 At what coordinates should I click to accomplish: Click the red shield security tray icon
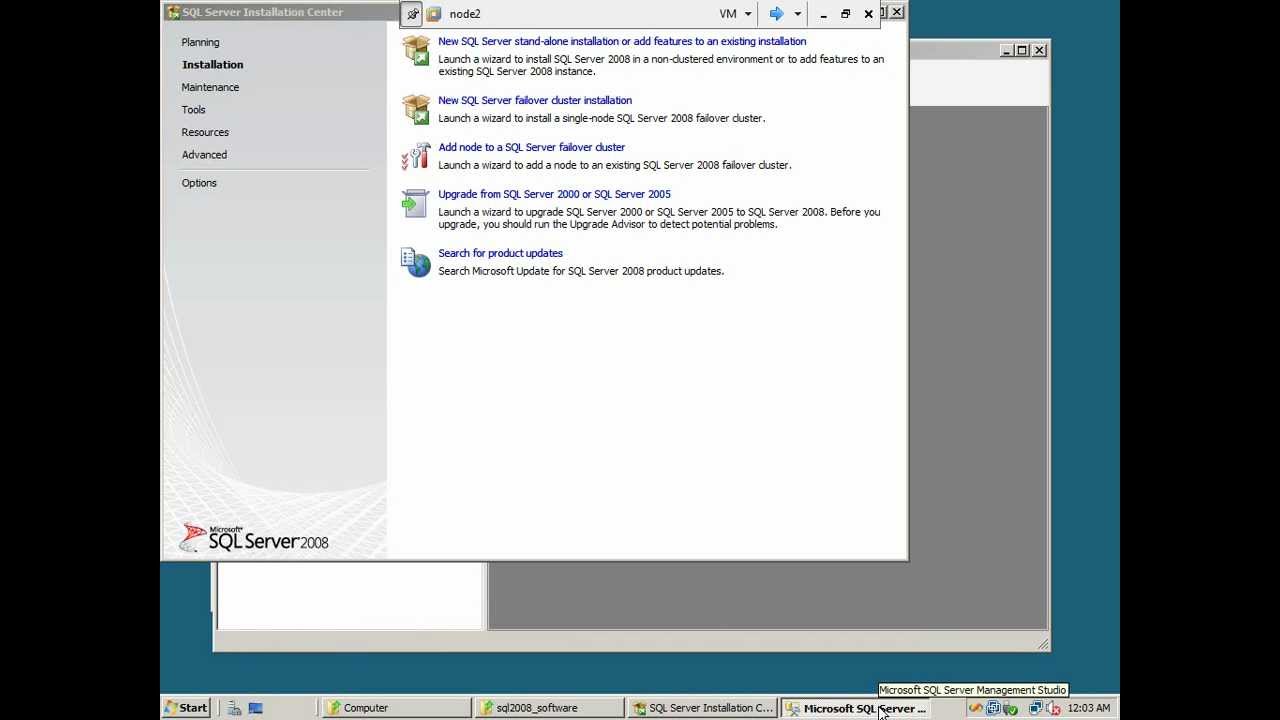[x=1053, y=708]
